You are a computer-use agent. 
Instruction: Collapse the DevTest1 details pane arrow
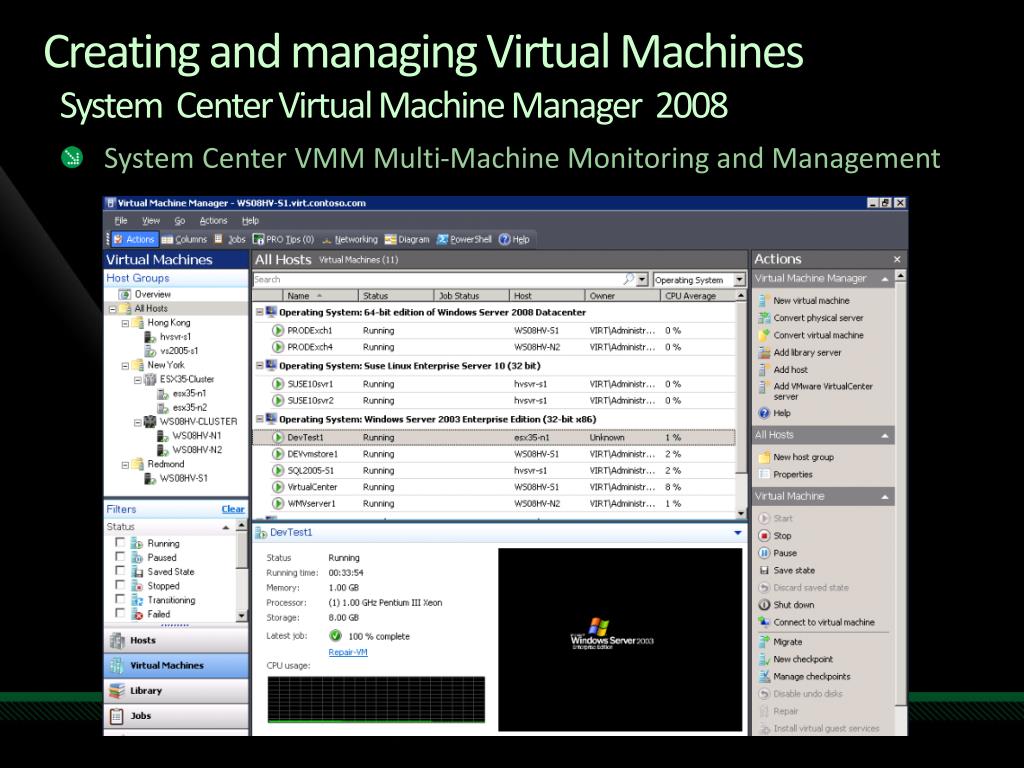738,533
